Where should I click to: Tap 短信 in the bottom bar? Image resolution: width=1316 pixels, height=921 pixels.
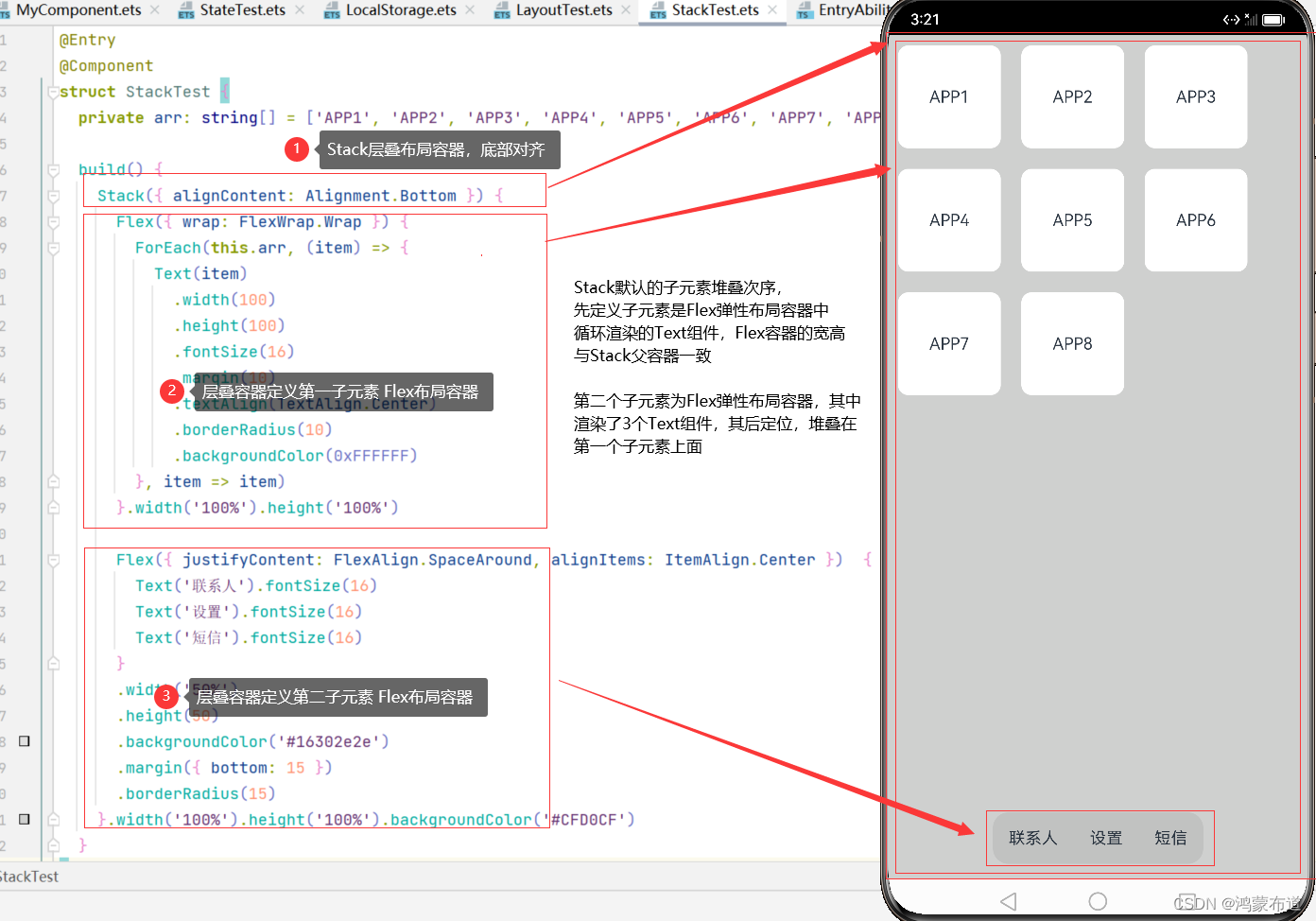pyautogui.click(x=1170, y=838)
